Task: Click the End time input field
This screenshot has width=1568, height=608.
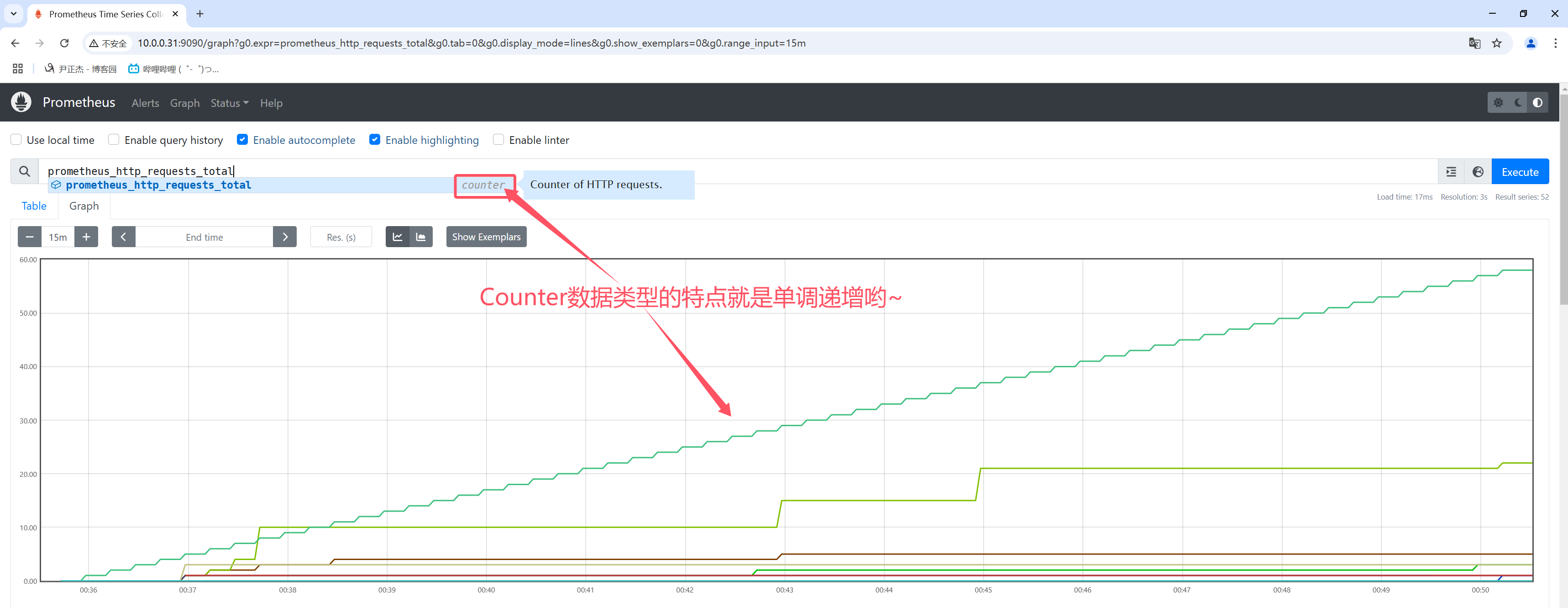Action: [204, 237]
